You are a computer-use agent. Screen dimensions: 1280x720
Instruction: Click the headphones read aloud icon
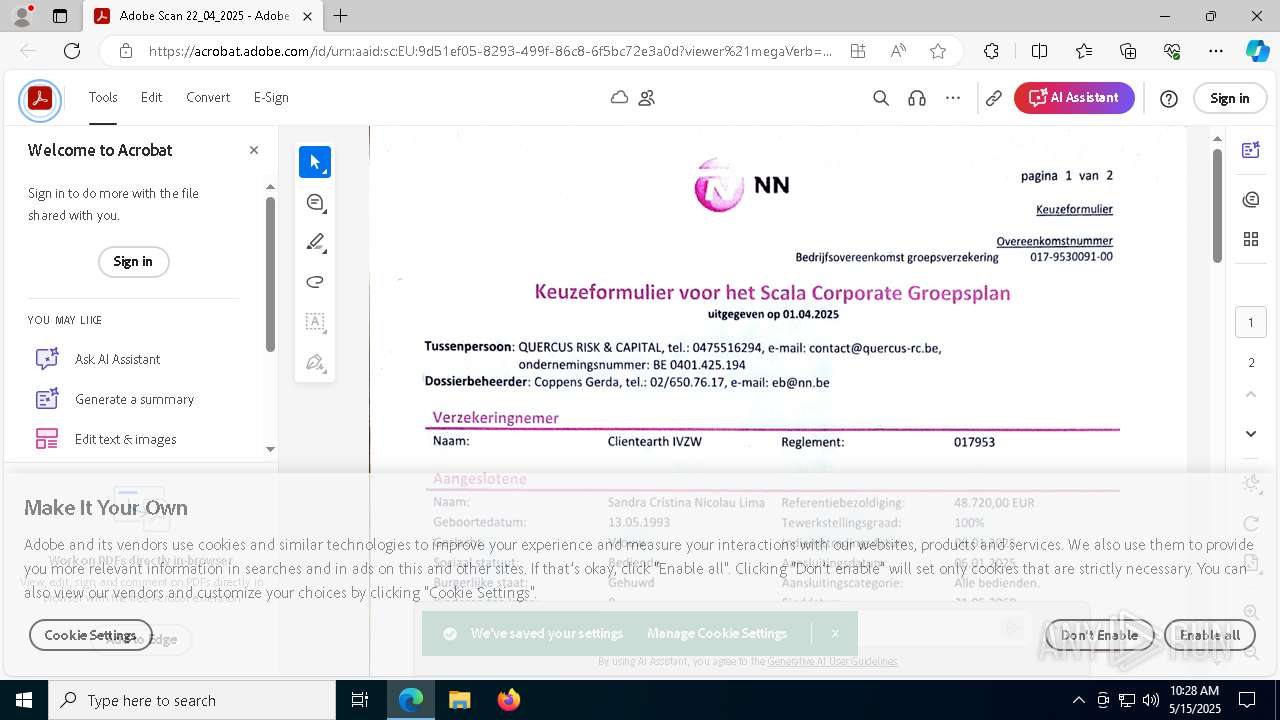pos(917,98)
